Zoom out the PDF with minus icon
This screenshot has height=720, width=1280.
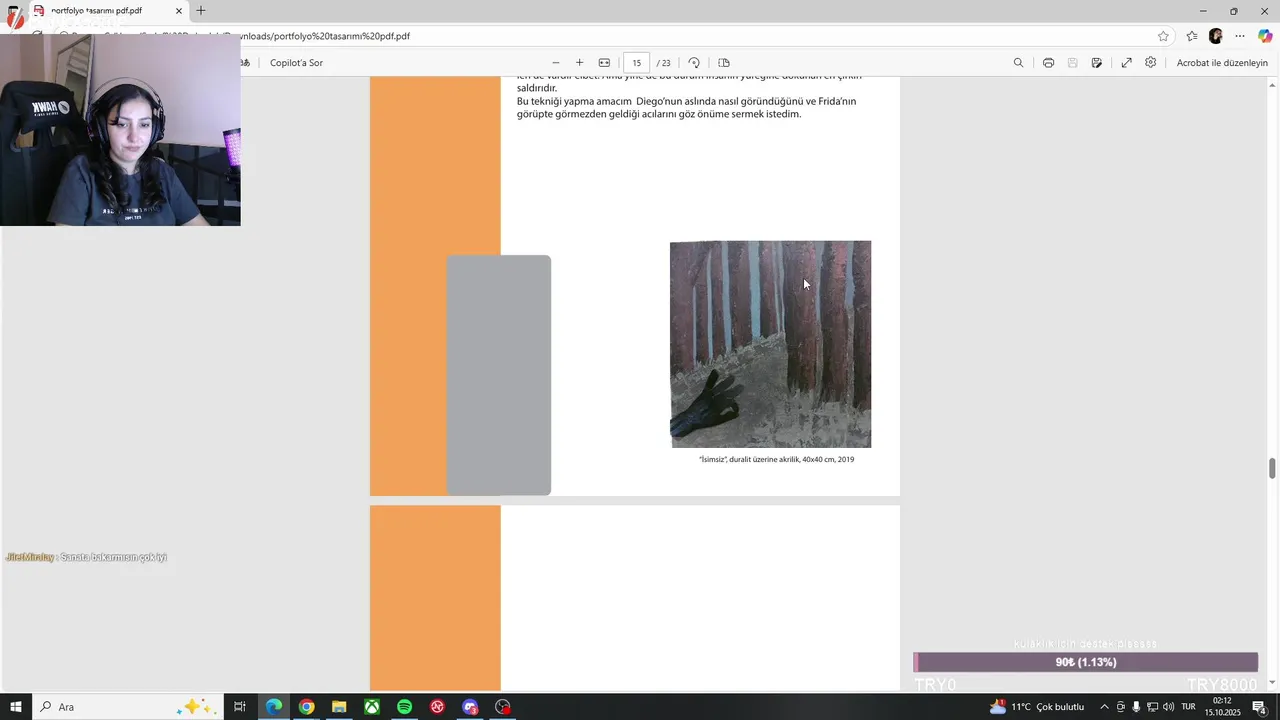[x=556, y=63]
